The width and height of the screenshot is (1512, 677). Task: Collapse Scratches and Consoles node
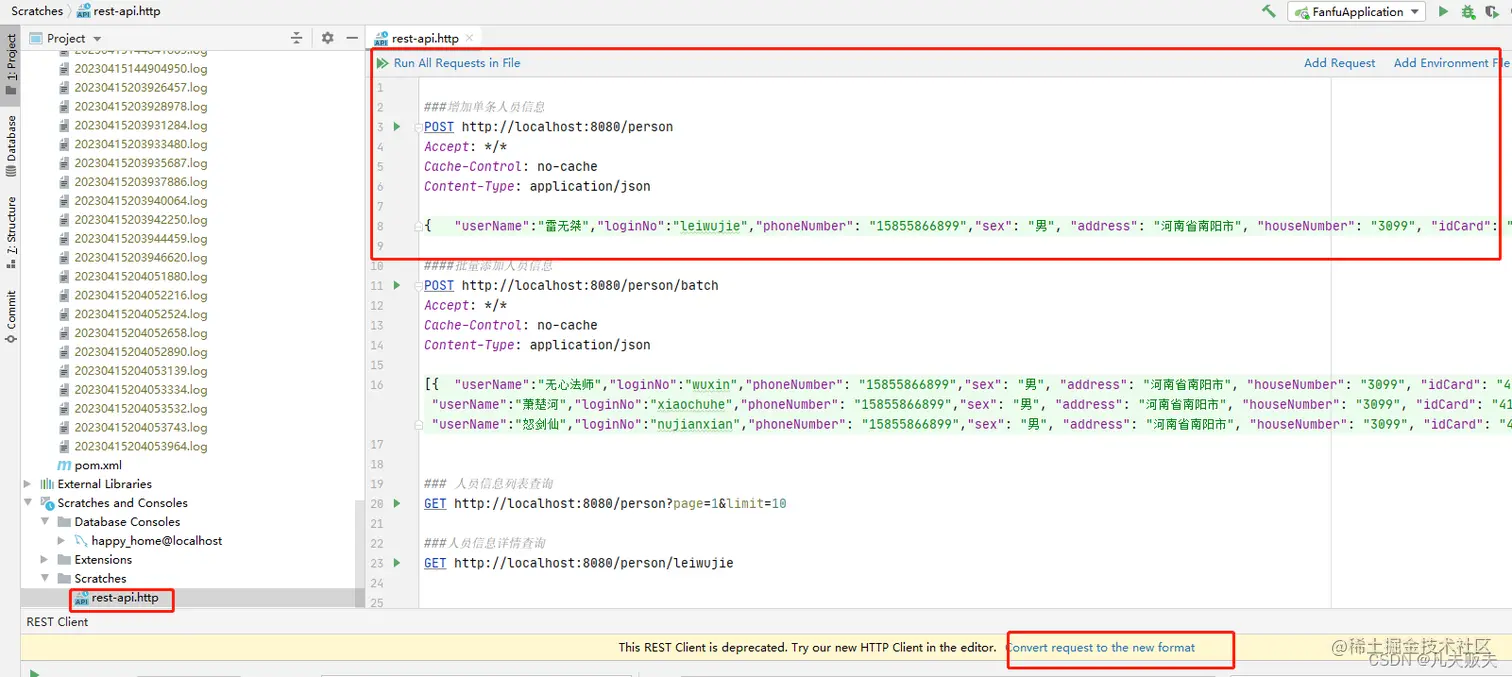point(27,503)
